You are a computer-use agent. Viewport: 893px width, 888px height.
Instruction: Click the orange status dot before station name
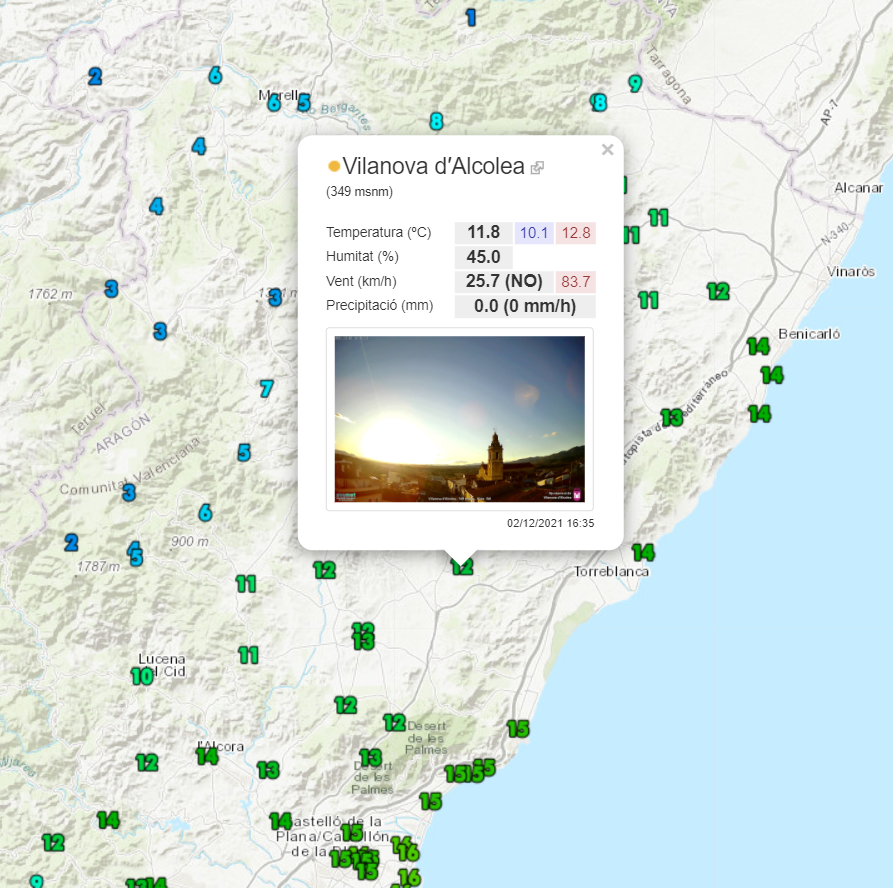[x=334, y=166]
